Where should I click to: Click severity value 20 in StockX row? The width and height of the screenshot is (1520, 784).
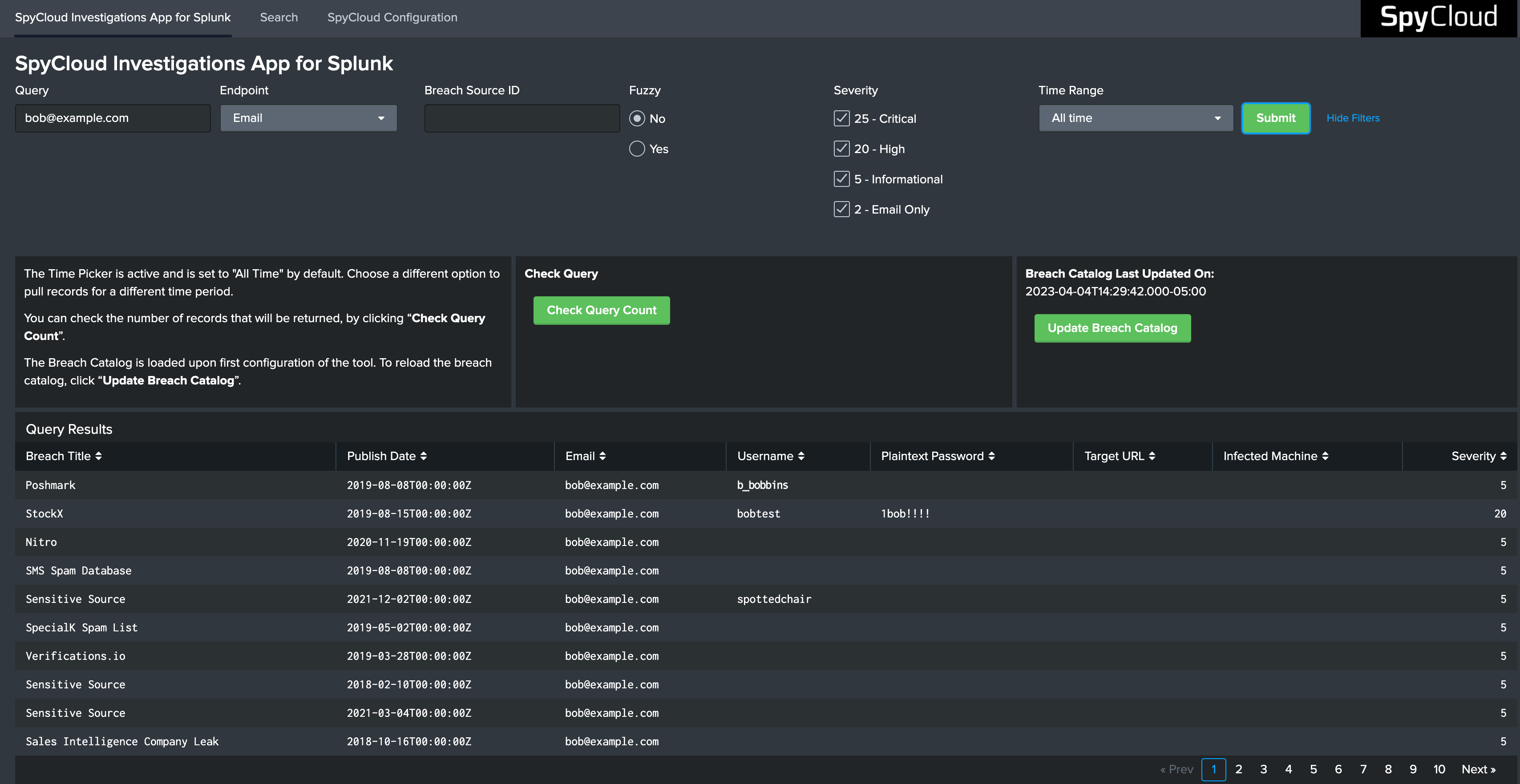pyautogui.click(x=1500, y=513)
